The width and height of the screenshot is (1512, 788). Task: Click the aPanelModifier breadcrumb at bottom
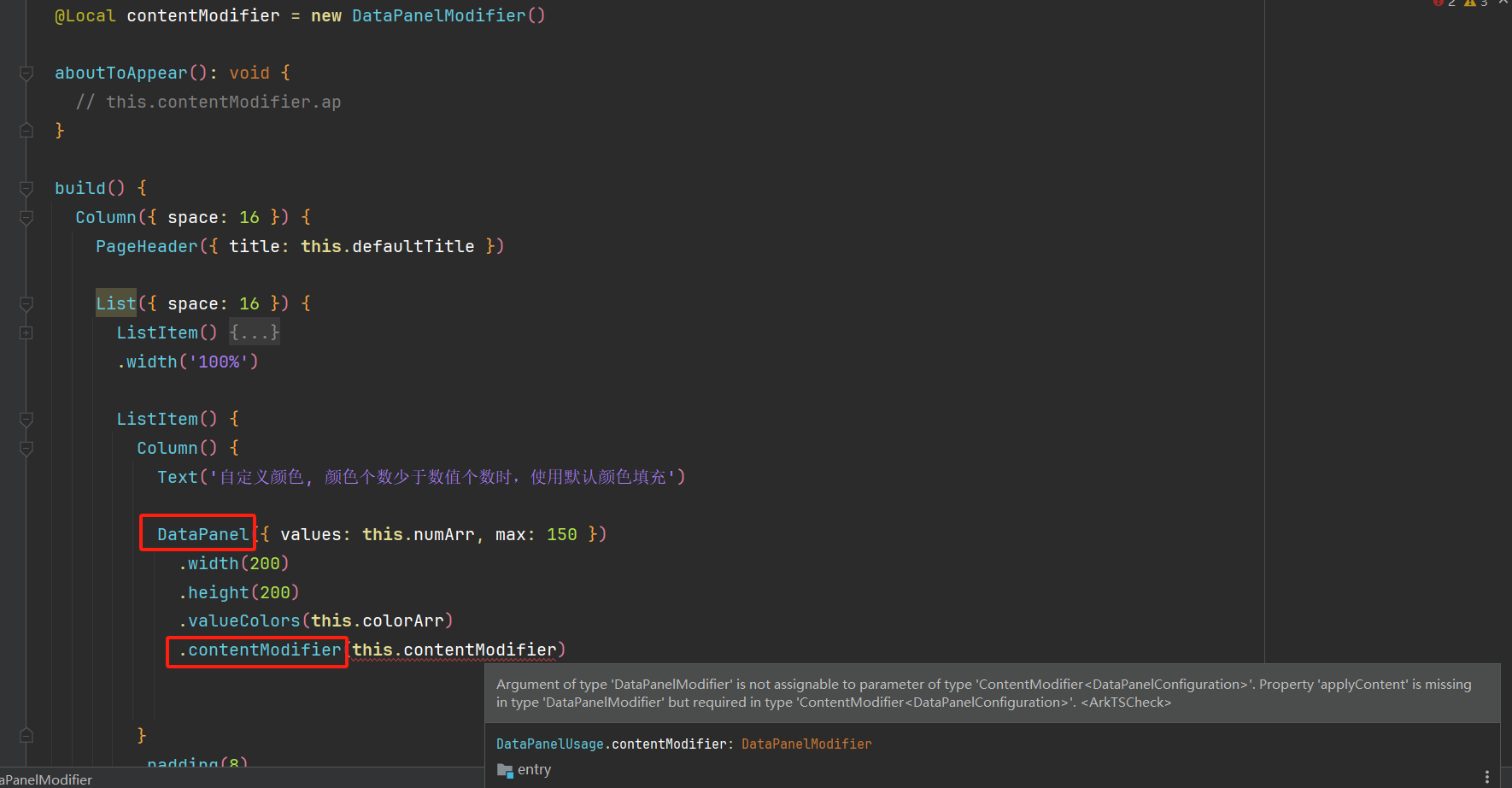[x=46, y=779]
